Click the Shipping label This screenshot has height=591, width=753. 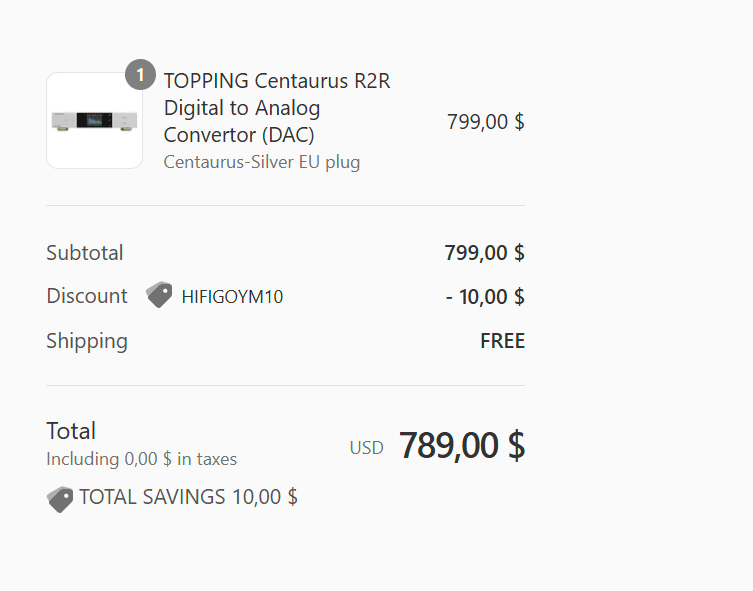(87, 341)
